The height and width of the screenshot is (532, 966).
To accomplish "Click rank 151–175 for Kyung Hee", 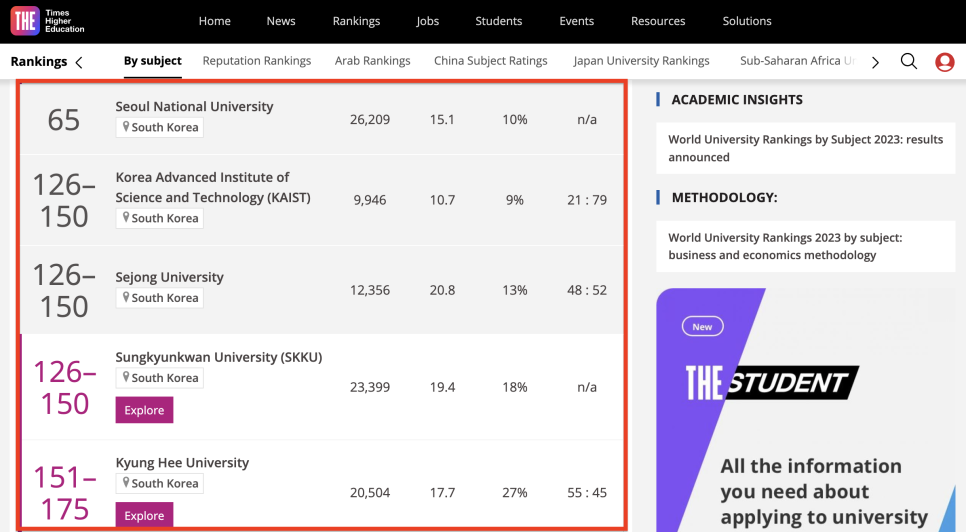I will [65, 493].
